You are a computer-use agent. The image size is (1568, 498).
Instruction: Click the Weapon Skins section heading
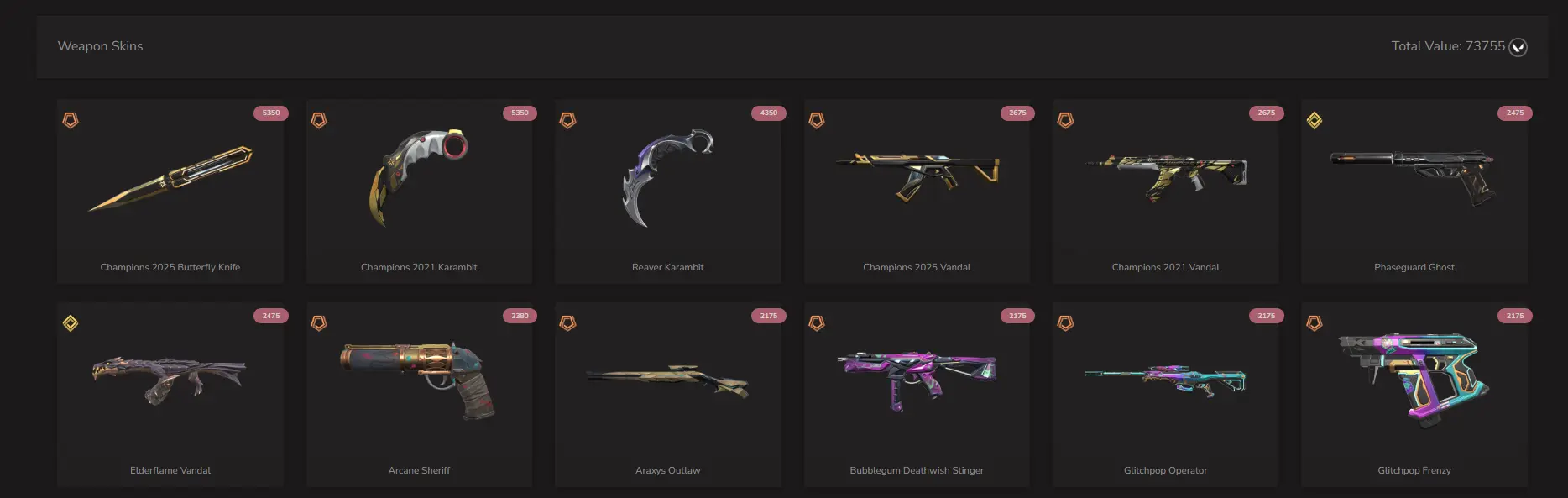pos(100,46)
